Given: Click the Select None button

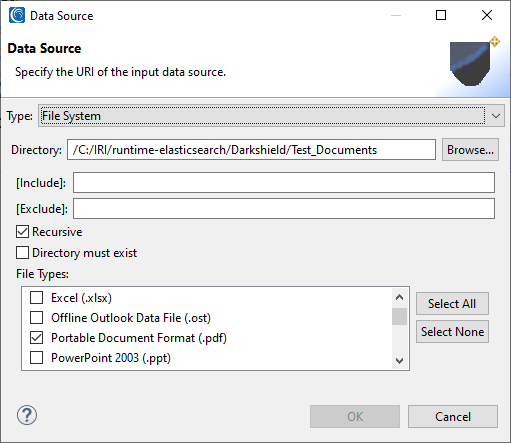Looking at the screenshot, I should (452, 332).
